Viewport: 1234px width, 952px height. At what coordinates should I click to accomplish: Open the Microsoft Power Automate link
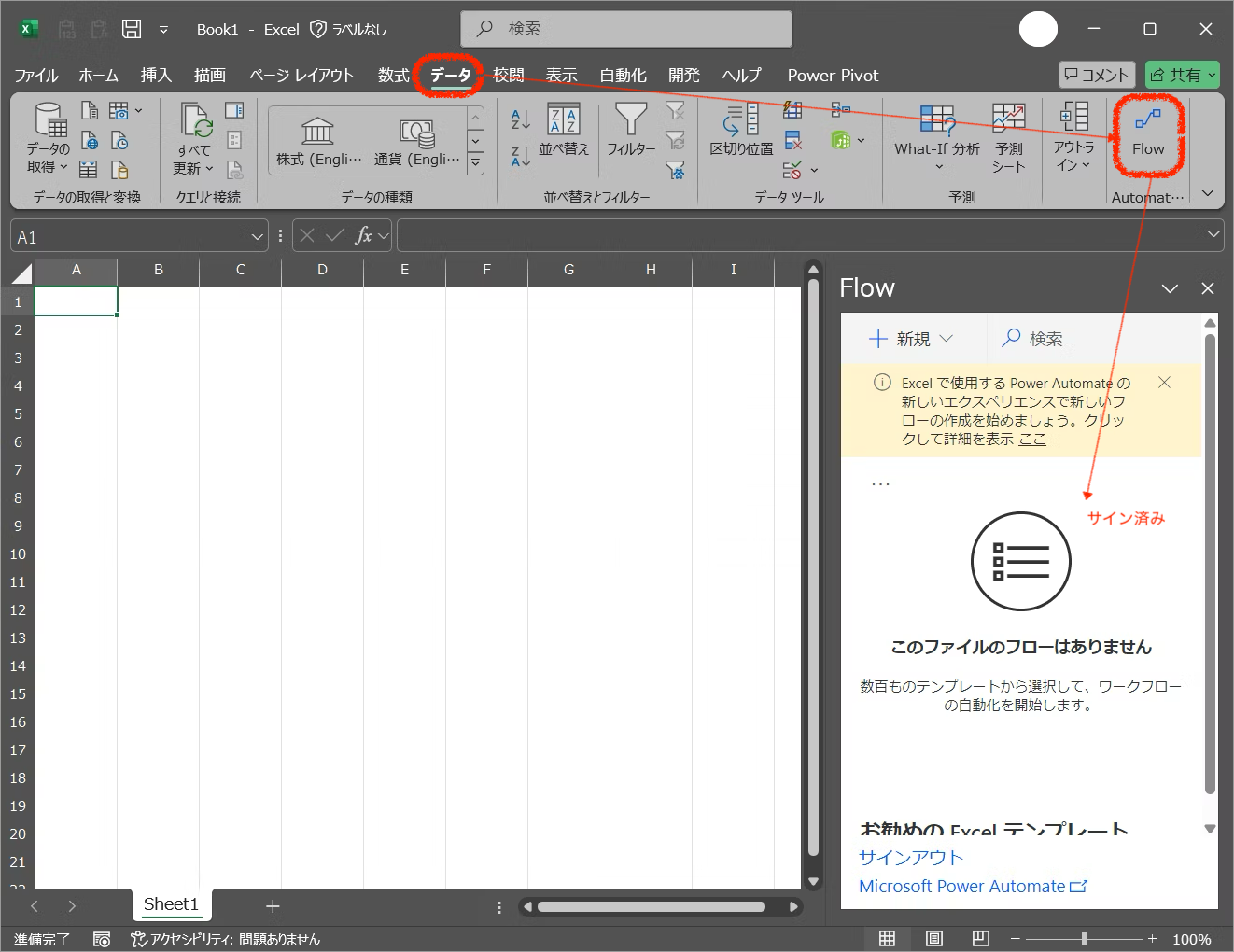click(x=973, y=886)
